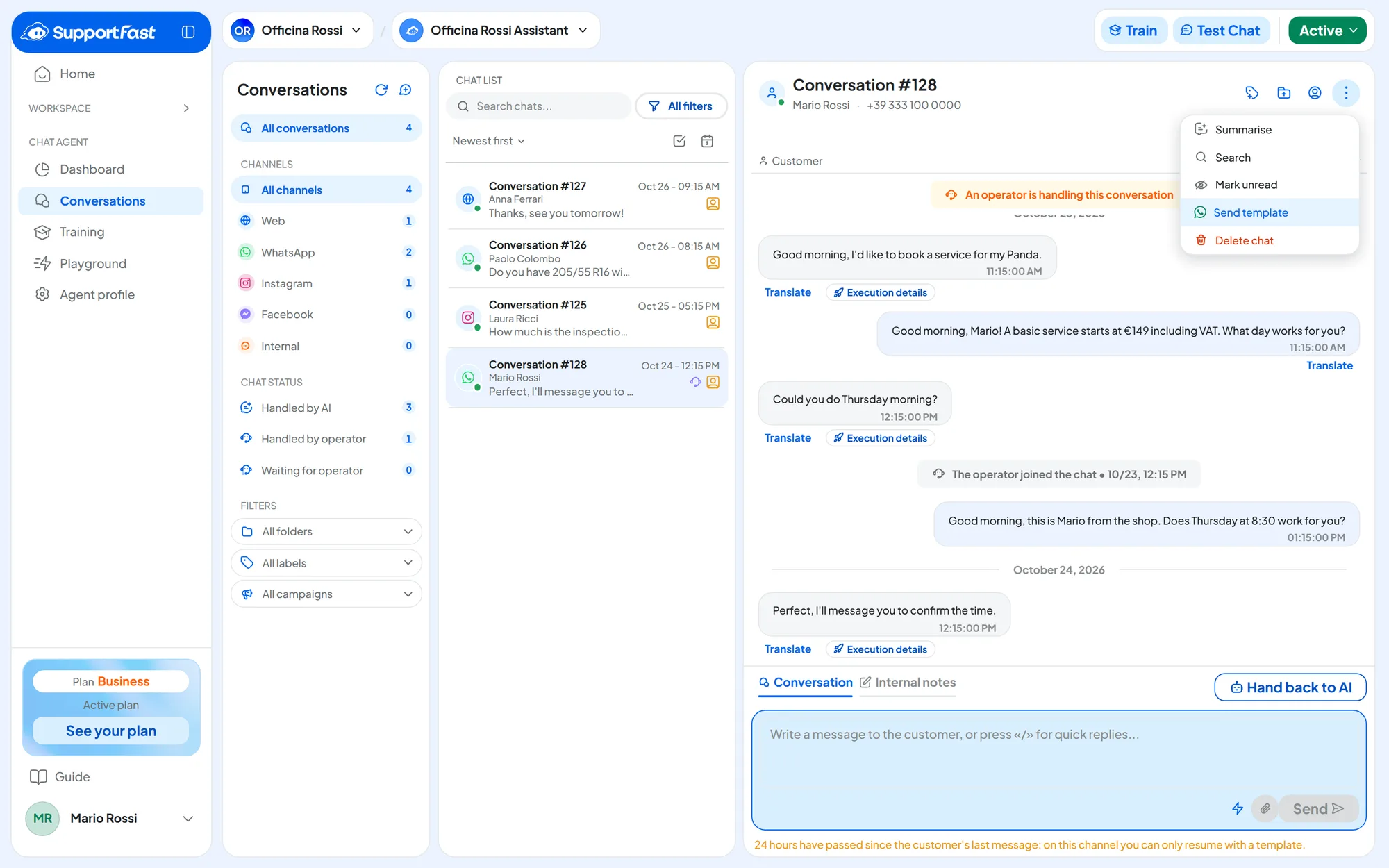Expand All labels filter
The height and width of the screenshot is (868, 1389).
[x=326, y=562]
